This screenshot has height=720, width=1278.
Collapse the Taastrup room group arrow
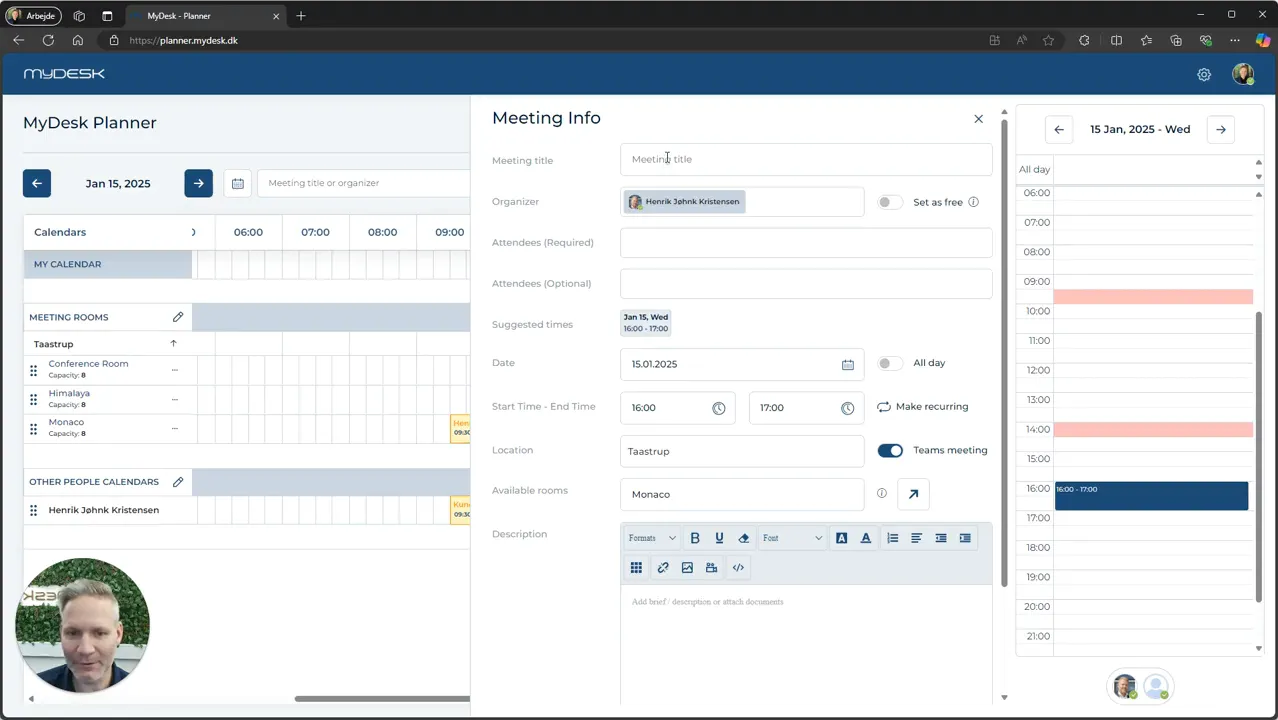click(x=173, y=344)
